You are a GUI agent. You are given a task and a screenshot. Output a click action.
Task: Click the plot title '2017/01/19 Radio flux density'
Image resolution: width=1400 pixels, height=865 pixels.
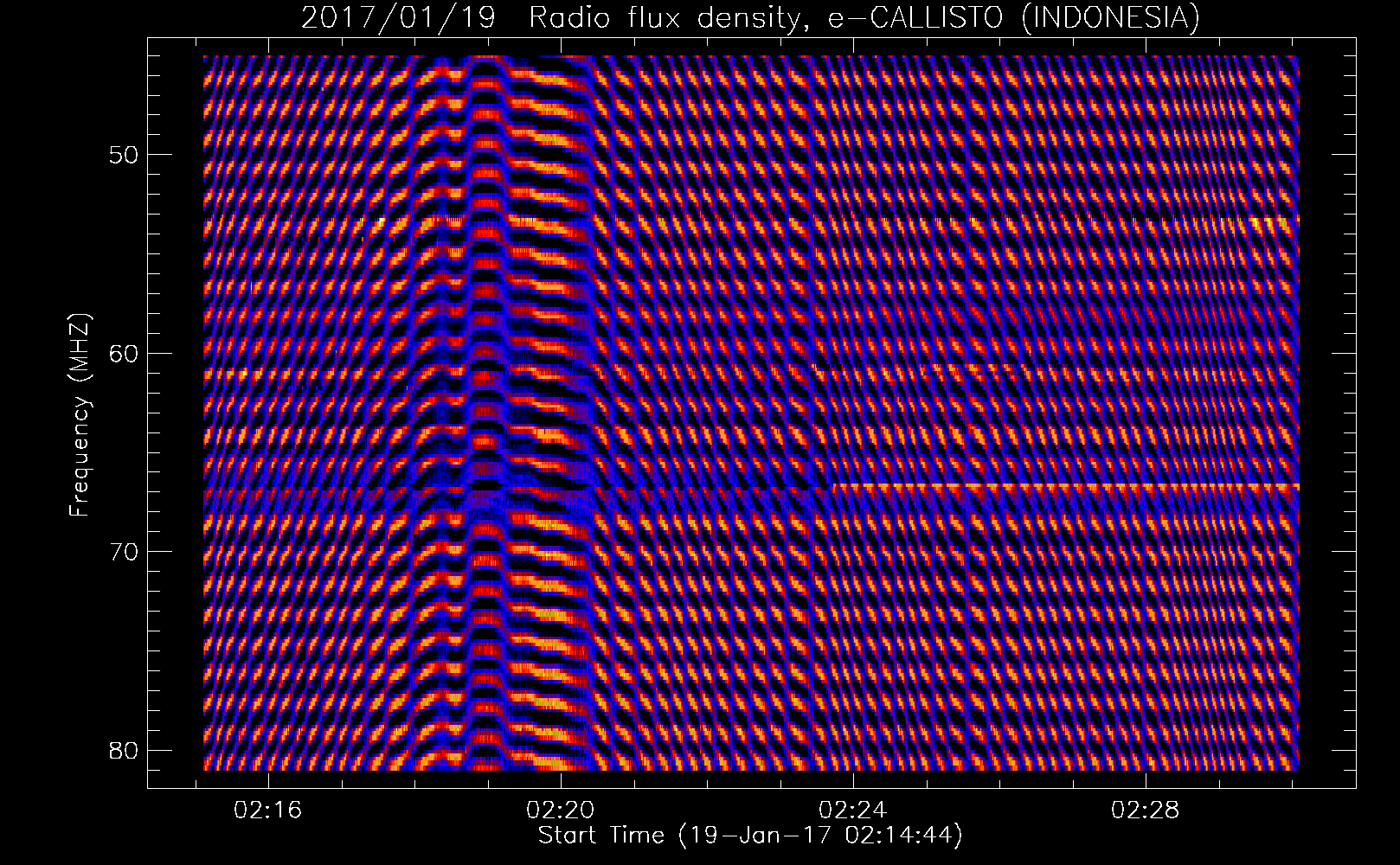[750, 17]
